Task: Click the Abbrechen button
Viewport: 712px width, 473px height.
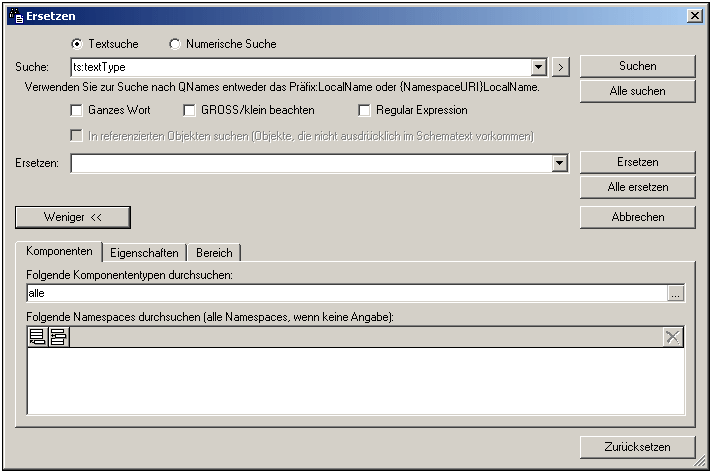Action: coord(638,217)
